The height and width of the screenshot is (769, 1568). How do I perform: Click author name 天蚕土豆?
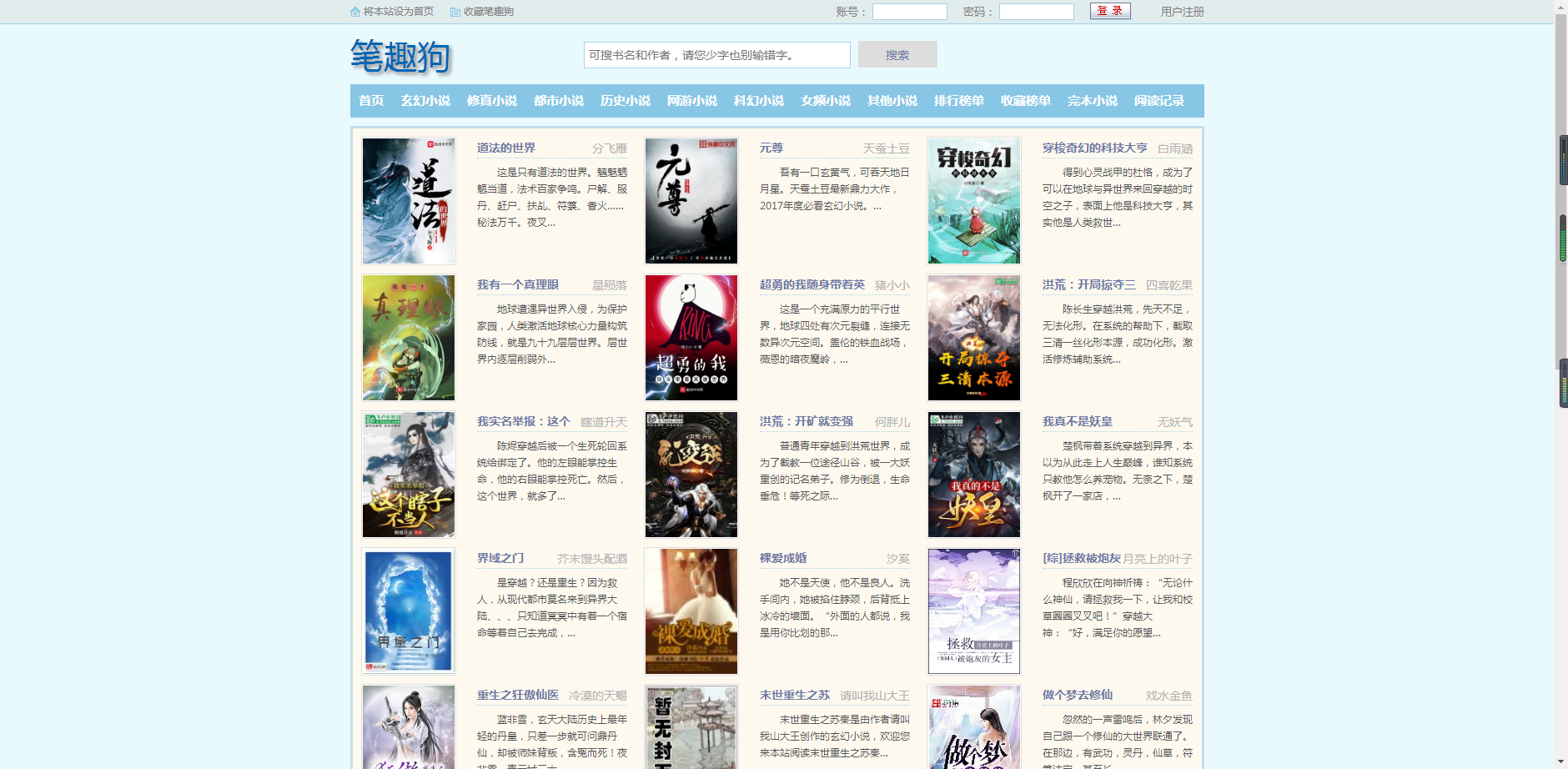pyautogui.click(x=887, y=148)
